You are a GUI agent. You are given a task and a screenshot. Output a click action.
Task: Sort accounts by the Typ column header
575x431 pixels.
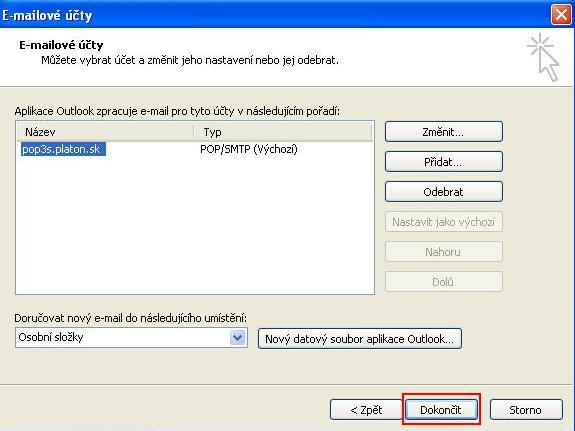[x=283, y=132]
